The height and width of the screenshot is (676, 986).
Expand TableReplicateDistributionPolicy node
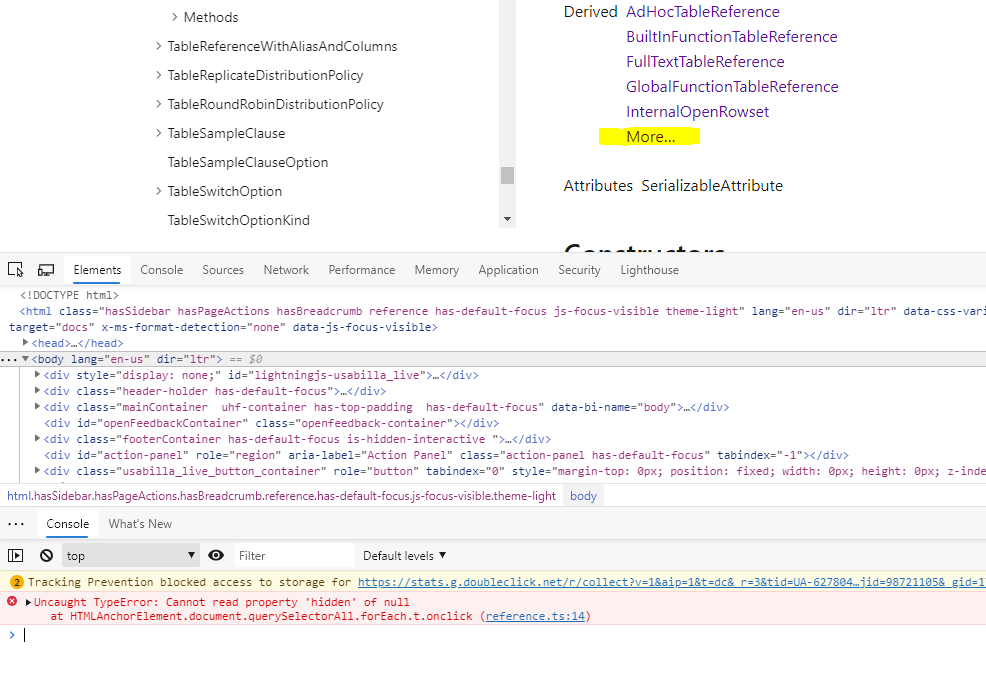pos(158,75)
